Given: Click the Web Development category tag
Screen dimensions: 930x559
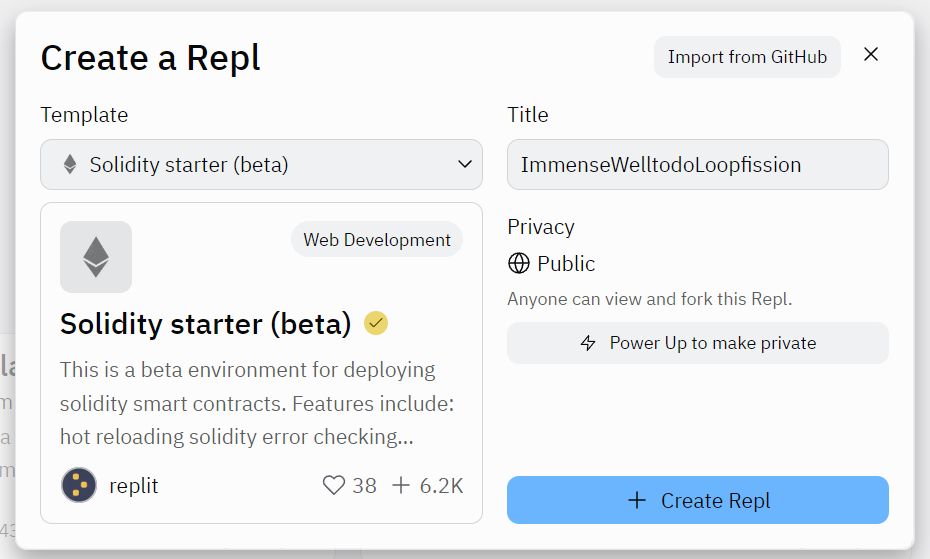Looking at the screenshot, I should [377, 240].
